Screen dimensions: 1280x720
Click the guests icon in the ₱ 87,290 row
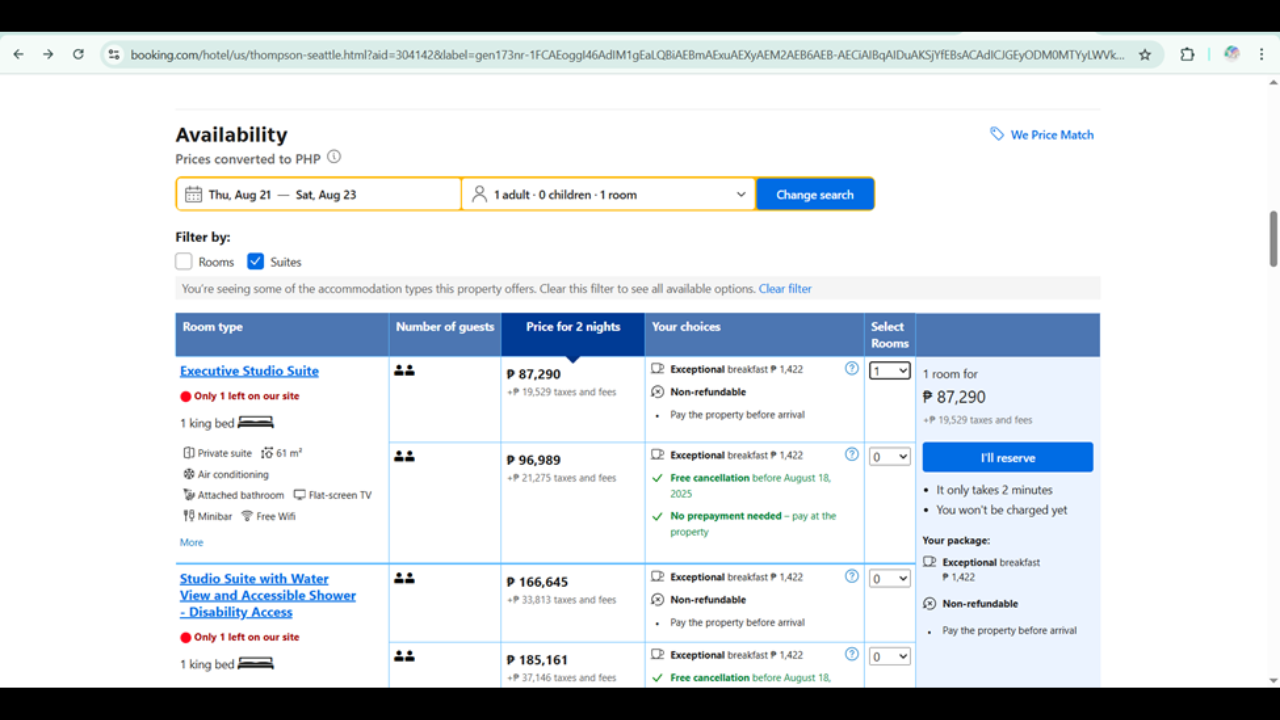click(404, 370)
